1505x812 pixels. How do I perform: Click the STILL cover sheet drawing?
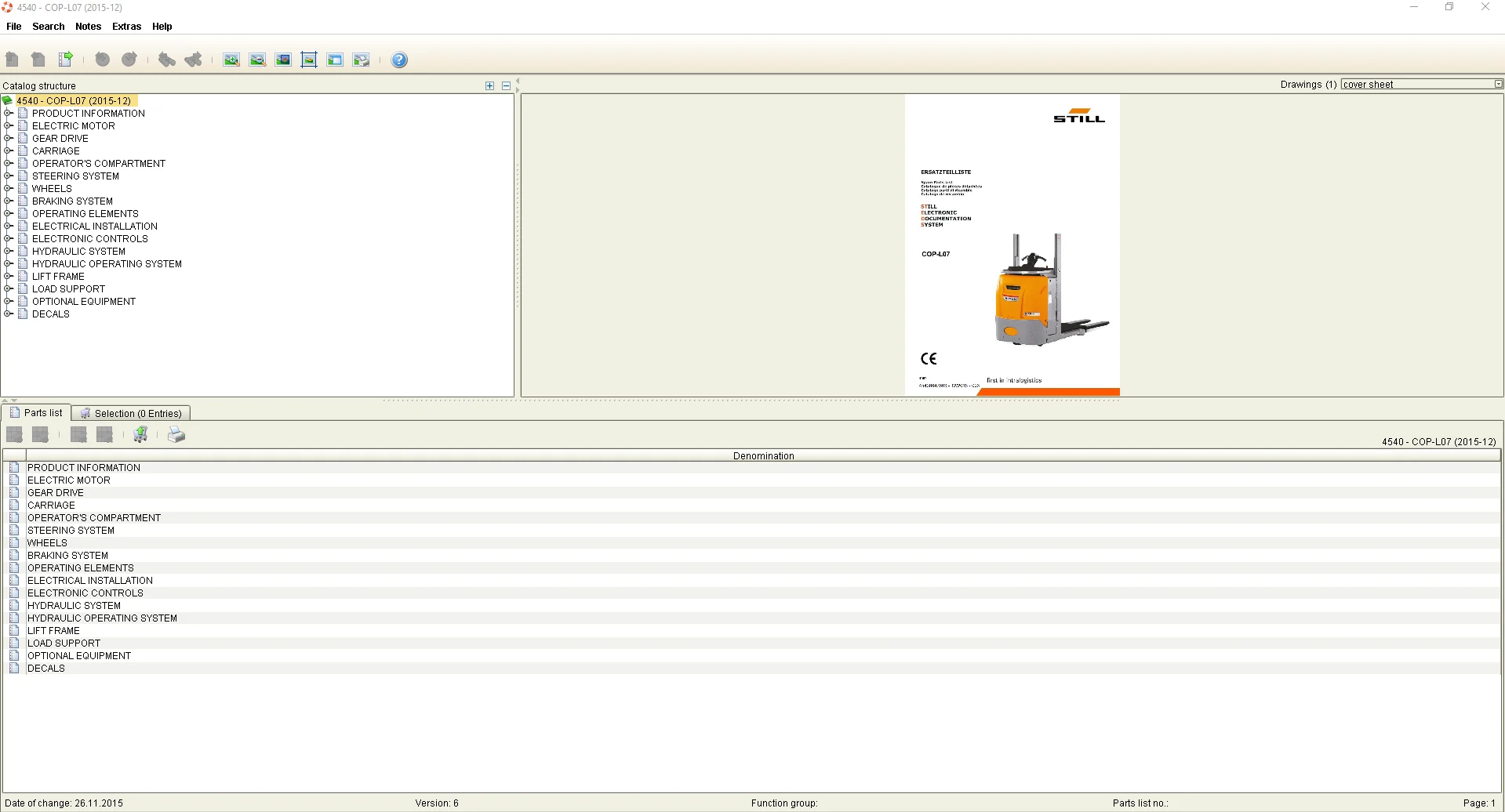[1012, 245]
